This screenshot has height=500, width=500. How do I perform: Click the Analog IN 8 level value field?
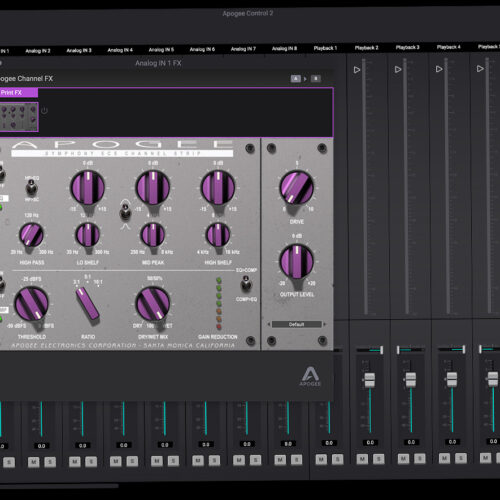pyautogui.click(x=288, y=444)
